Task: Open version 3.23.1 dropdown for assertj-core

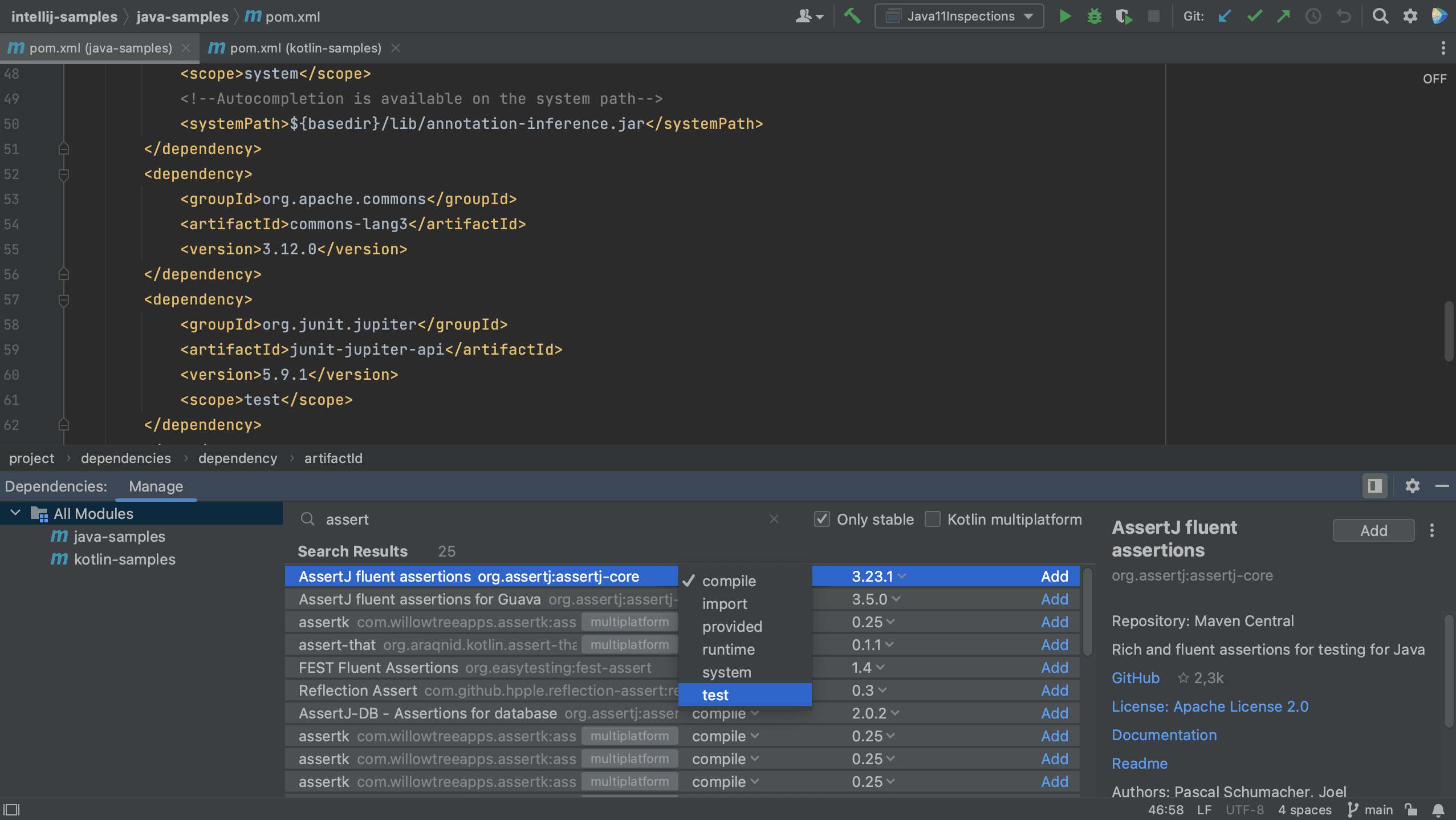Action: [x=879, y=577]
